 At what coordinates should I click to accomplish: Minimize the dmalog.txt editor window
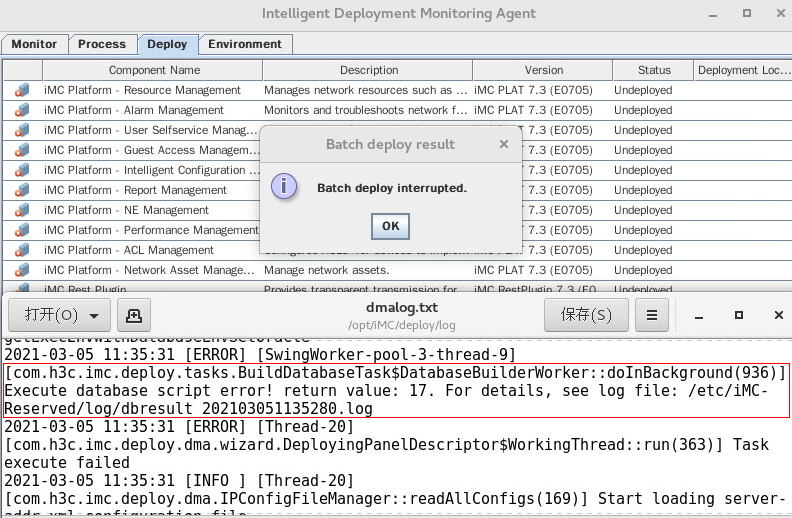(699, 316)
